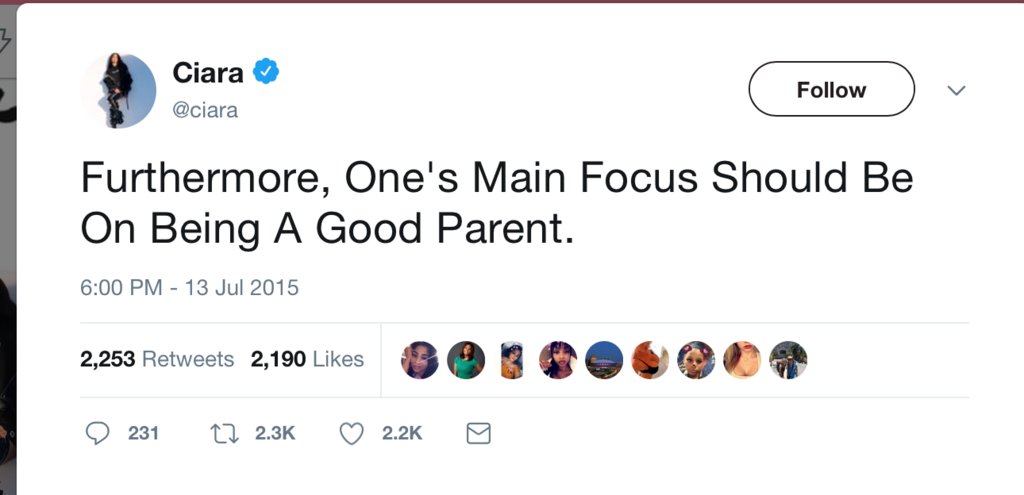Click the tweet text about being a good parent
Viewport: 1024px width, 495px height.
tap(496, 203)
